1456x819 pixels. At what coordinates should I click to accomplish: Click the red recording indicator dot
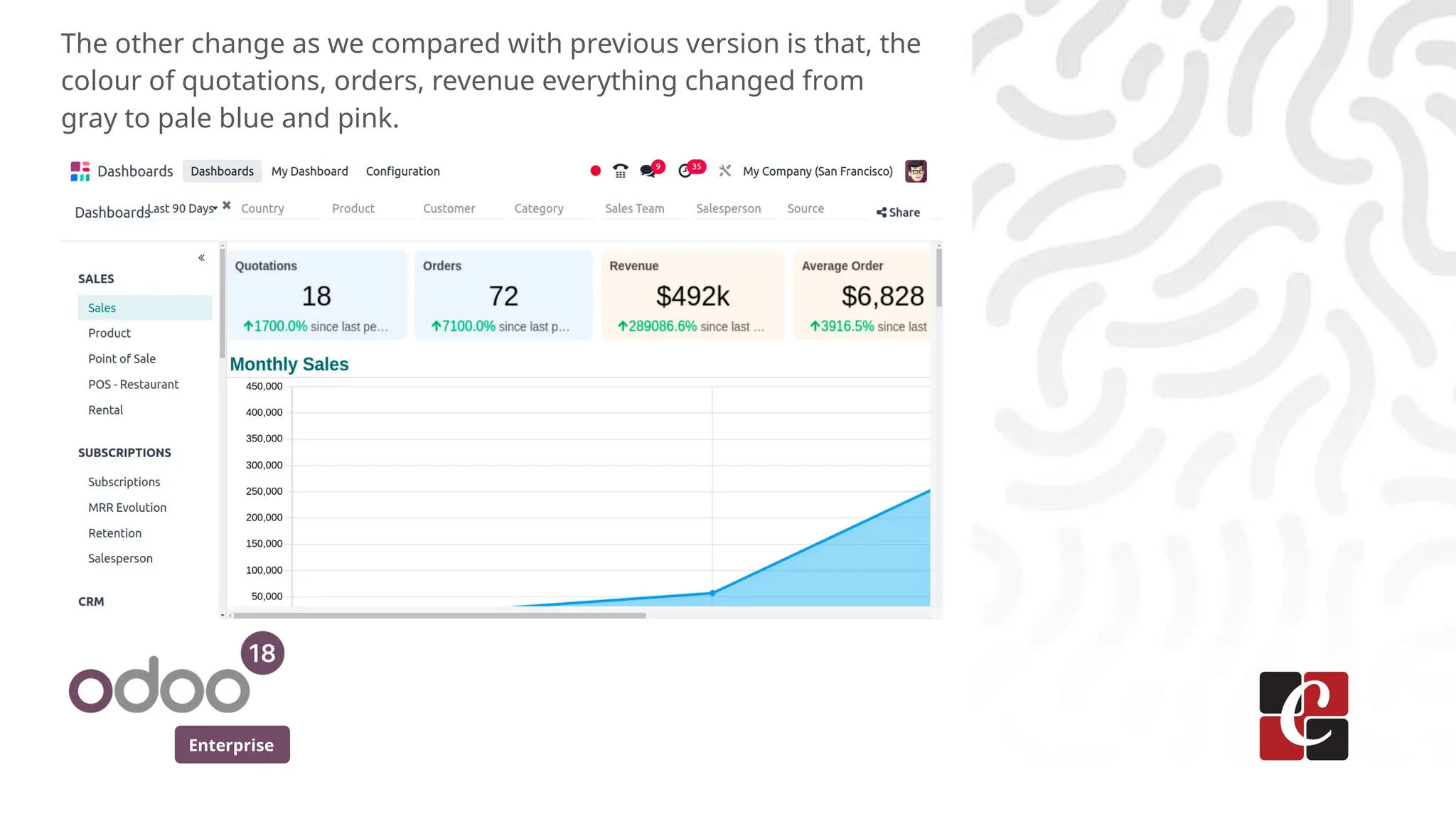[596, 171]
